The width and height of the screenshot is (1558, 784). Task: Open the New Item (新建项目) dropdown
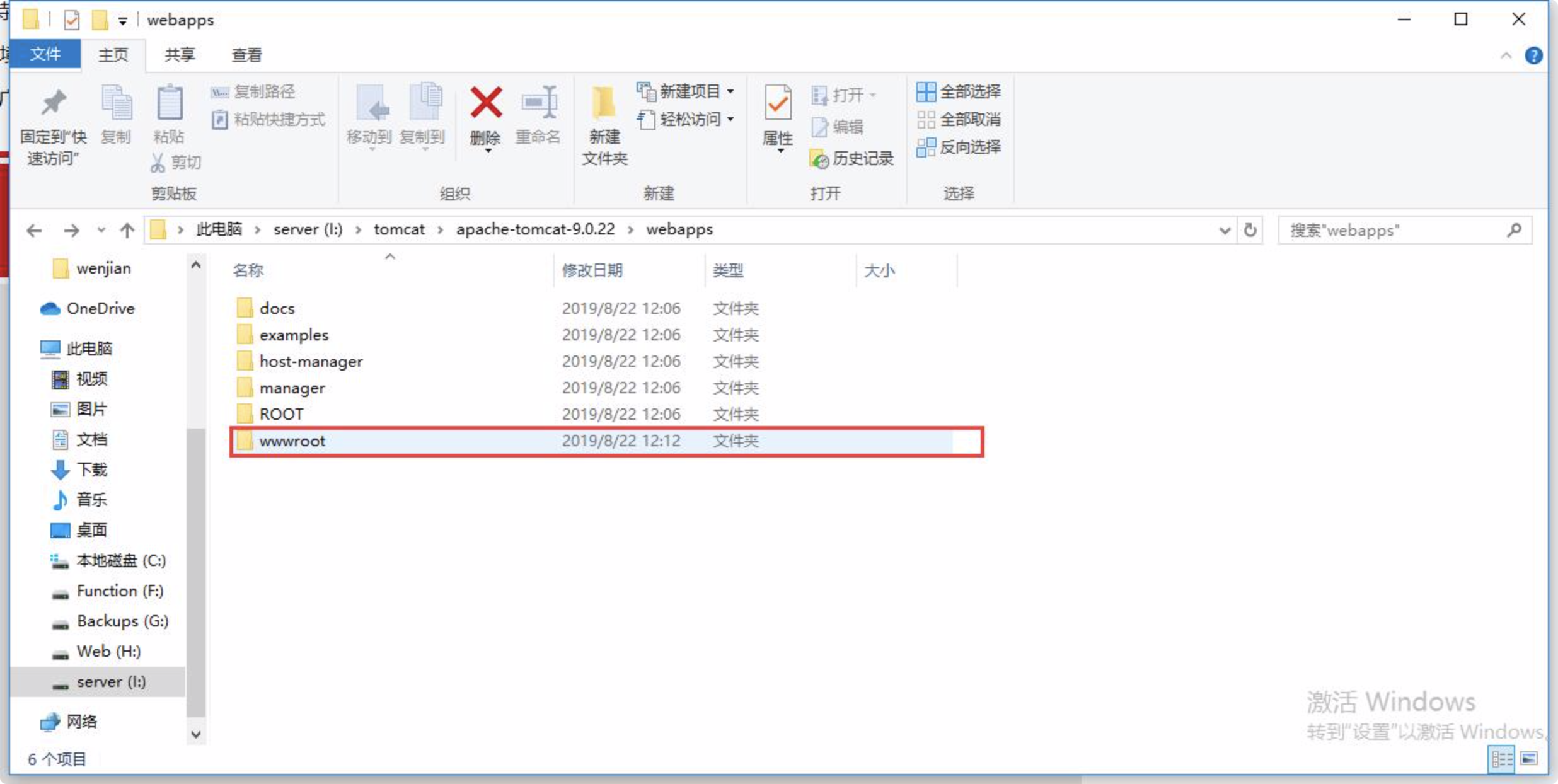click(x=686, y=92)
